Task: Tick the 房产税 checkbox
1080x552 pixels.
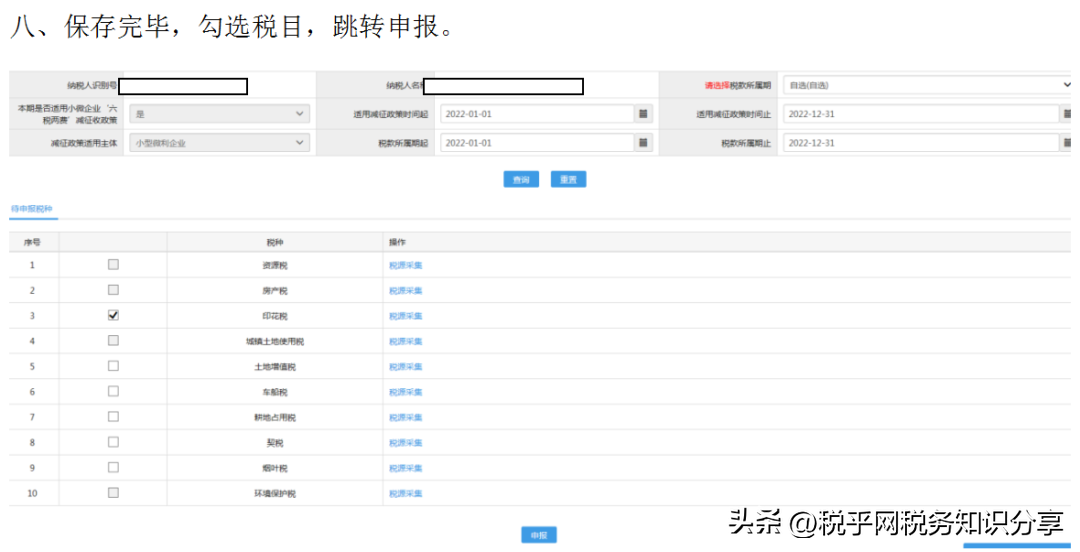Action: click(x=113, y=290)
